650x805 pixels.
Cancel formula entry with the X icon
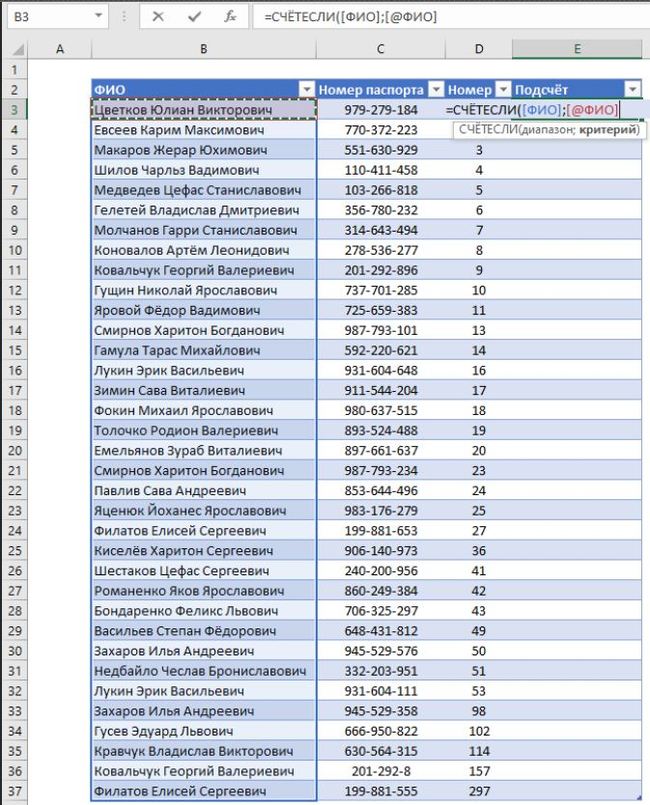coord(158,17)
